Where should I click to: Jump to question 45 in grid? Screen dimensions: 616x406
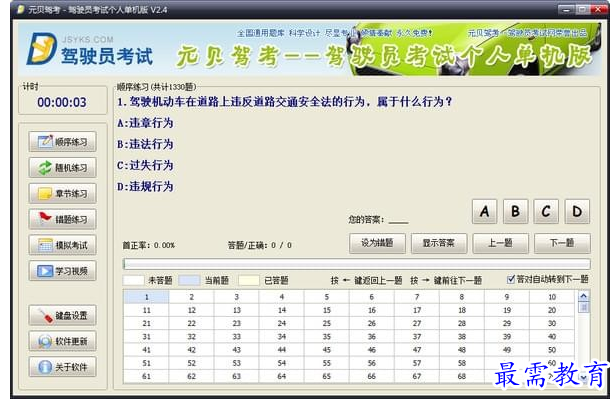click(x=326, y=350)
